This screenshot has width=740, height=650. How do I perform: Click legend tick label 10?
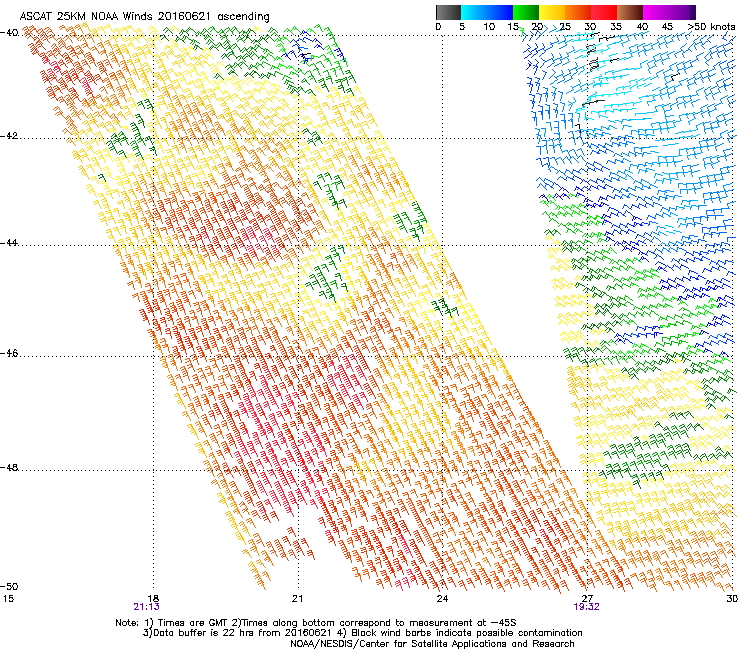coord(489,27)
